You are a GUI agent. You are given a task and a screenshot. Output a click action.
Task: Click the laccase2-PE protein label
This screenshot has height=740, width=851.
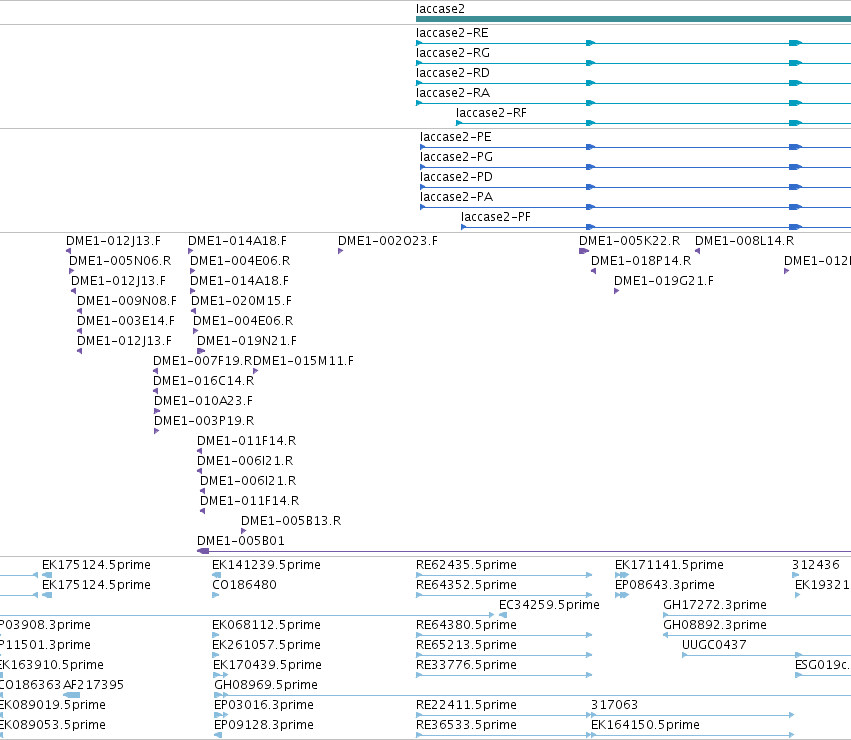pyautogui.click(x=455, y=137)
